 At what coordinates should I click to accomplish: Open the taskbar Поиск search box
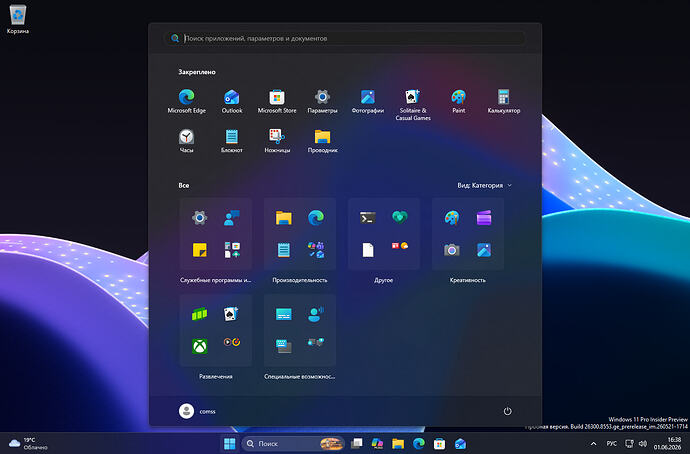click(x=294, y=443)
